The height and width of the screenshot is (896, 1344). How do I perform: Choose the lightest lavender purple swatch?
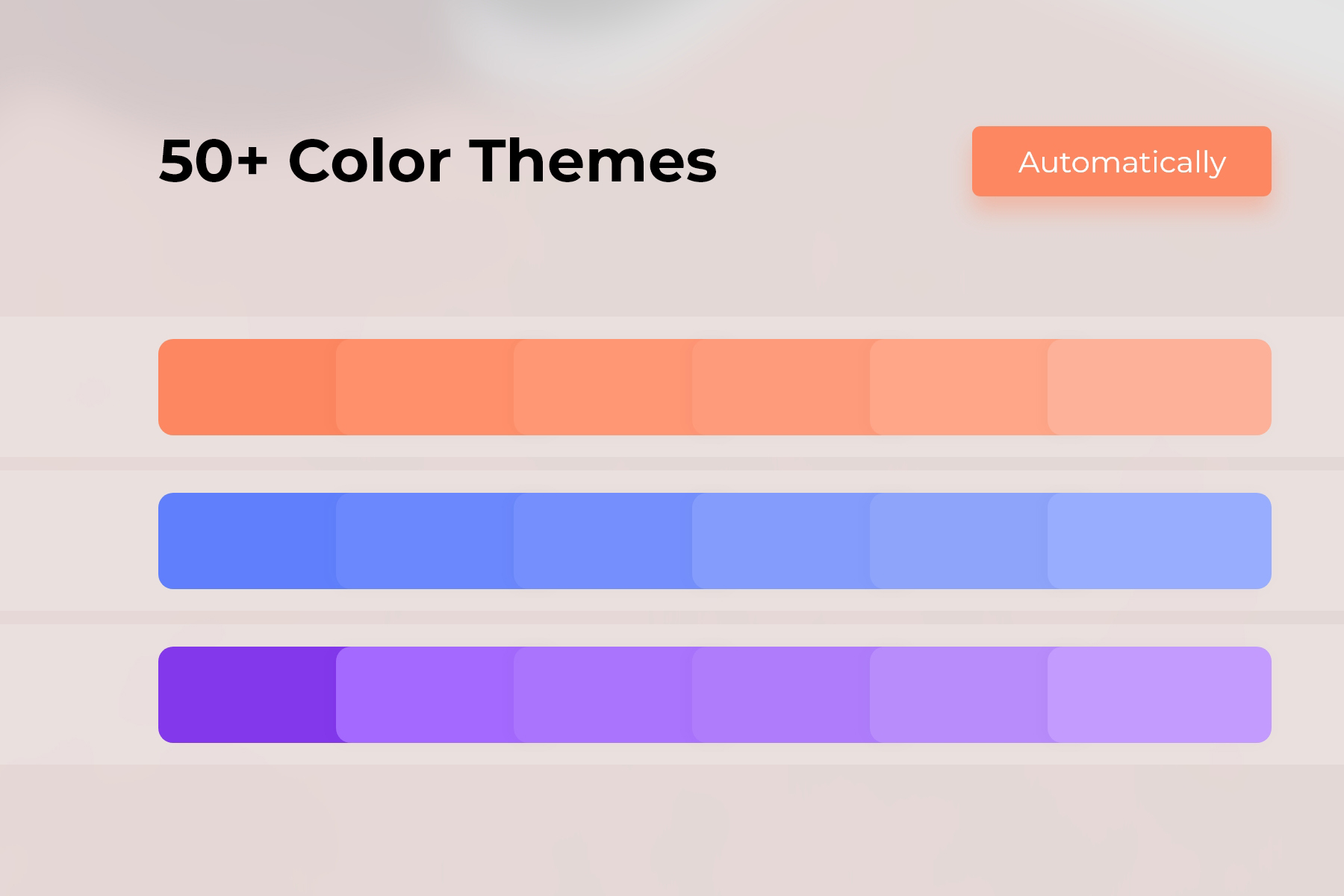tap(1159, 694)
